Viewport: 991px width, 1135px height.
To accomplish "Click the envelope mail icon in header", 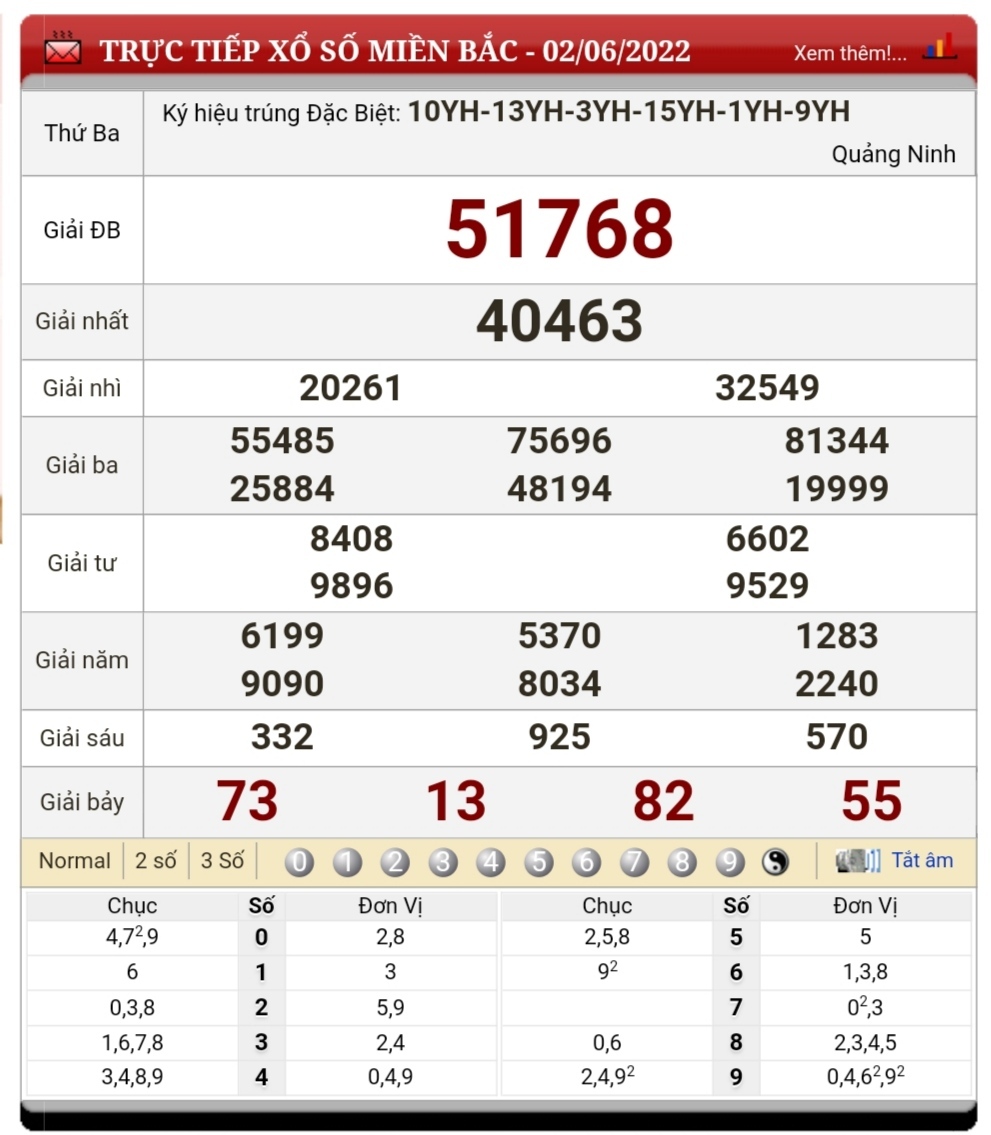I will (63, 48).
